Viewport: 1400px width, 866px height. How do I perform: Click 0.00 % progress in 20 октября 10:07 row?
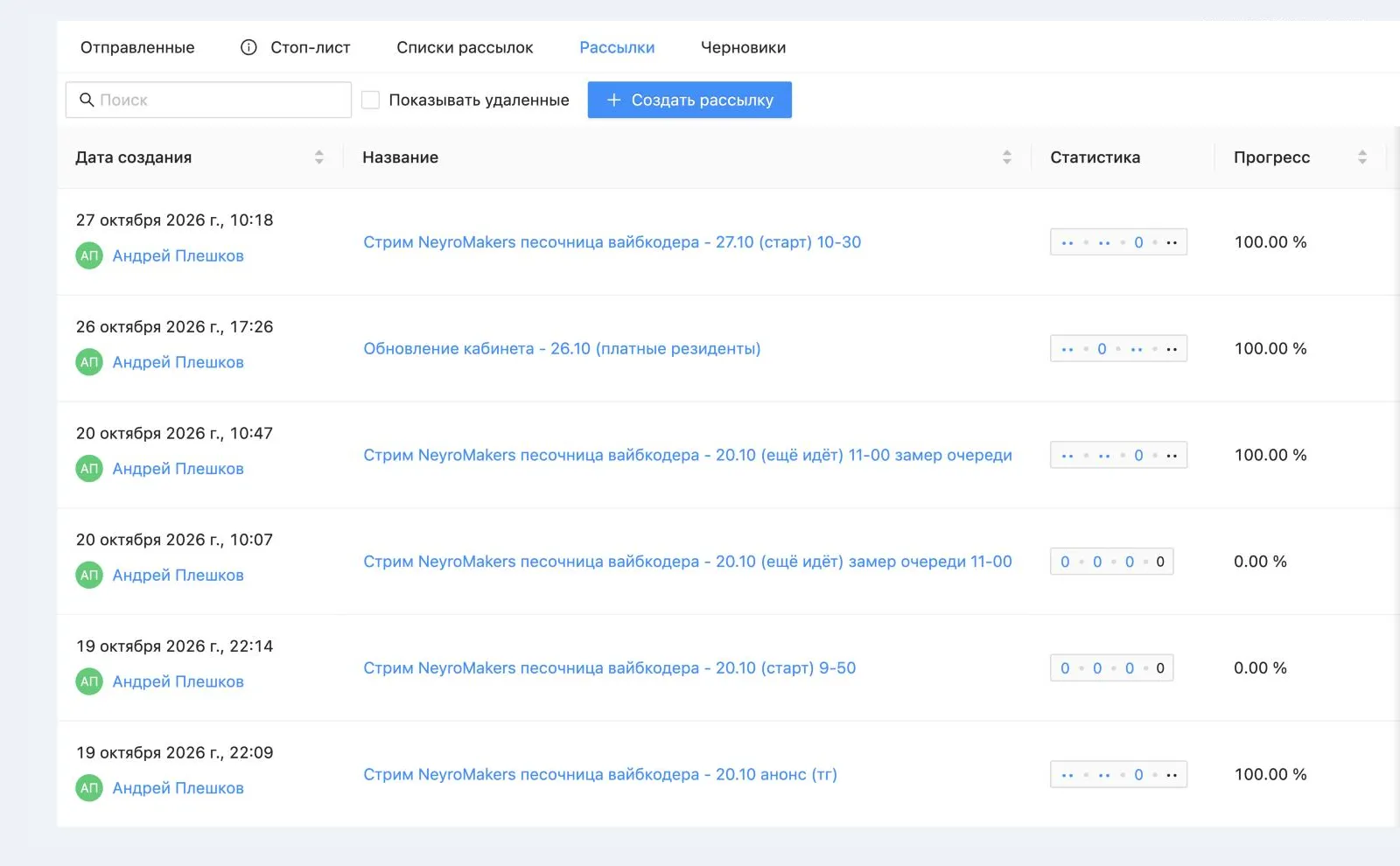pos(1261,562)
